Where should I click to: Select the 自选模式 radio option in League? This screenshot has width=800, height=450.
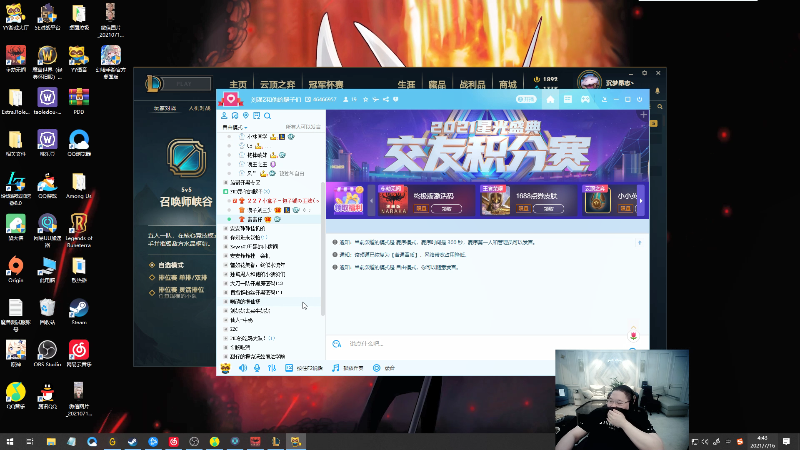[x=166, y=265]
